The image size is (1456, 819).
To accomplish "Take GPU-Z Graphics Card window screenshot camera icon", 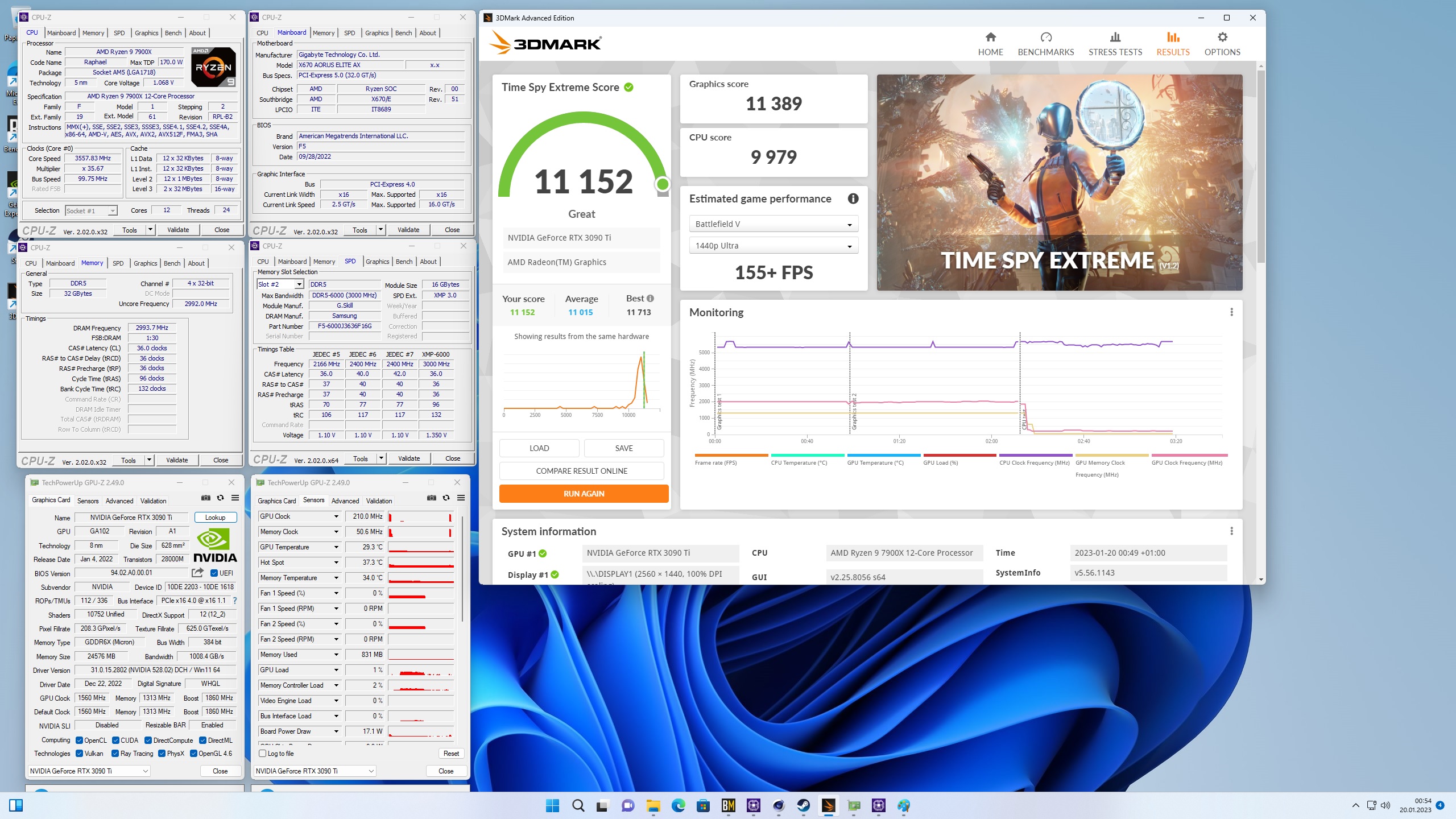I will 206,498.
